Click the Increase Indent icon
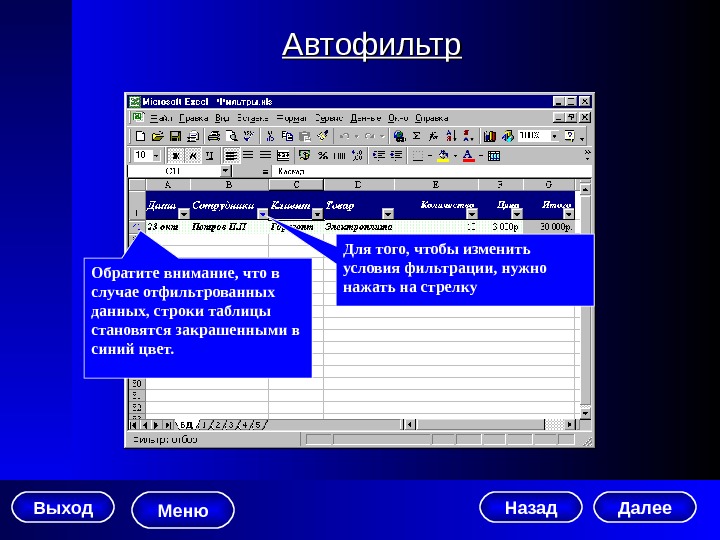 click(x=379, y=156)
